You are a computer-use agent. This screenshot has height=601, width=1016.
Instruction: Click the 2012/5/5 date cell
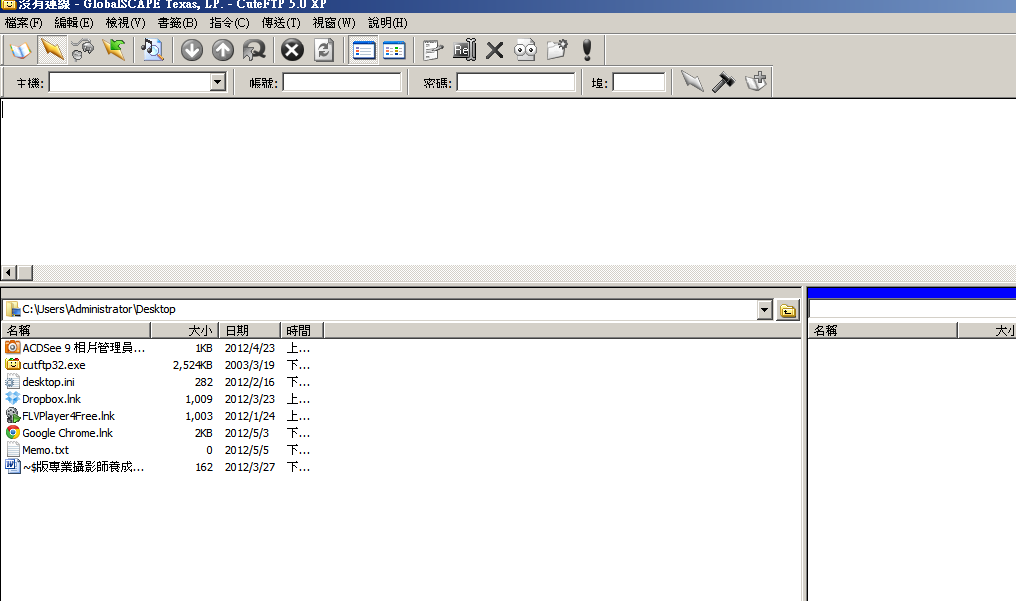[247, 450]
